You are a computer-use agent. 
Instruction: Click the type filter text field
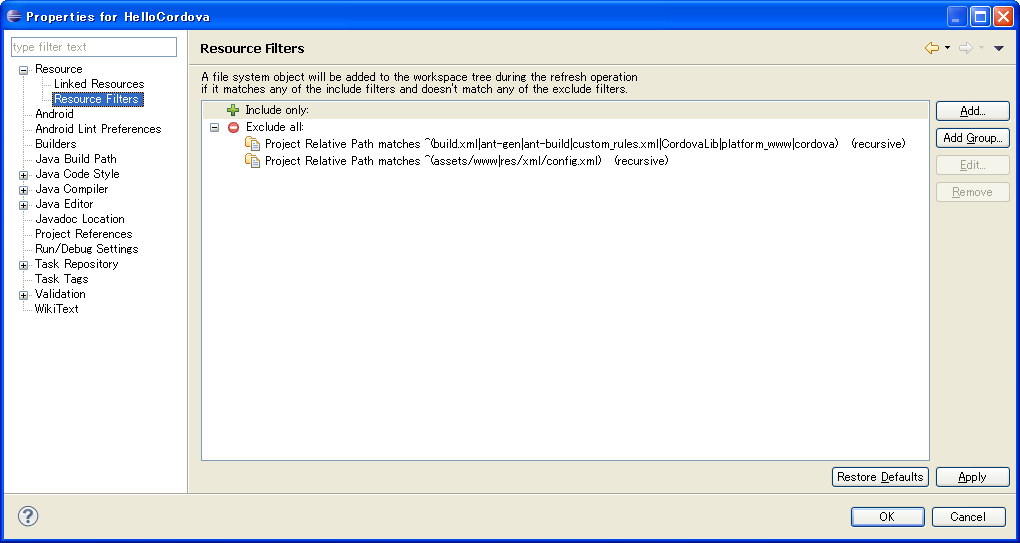tap(93, 47)
